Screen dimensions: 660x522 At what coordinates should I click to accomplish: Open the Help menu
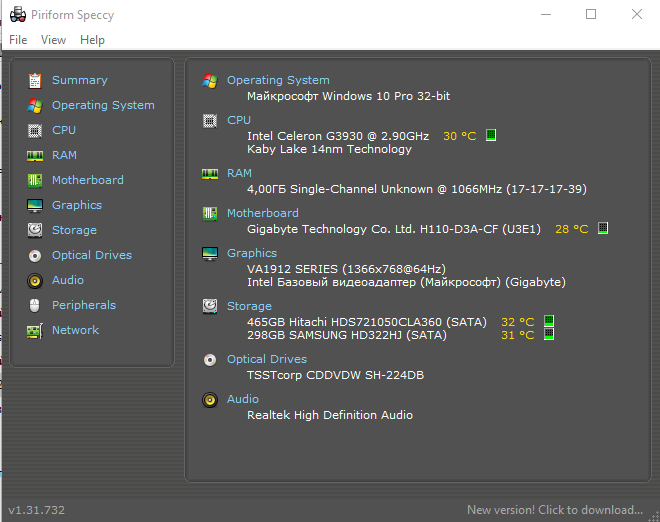pos(92,40)
